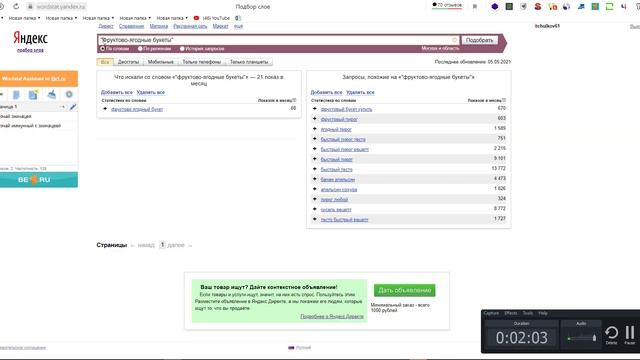This screenshot has width=640, height=360.
Task: Add the 'банан апельсин' query with plus icon
Action: click(315, 179)
